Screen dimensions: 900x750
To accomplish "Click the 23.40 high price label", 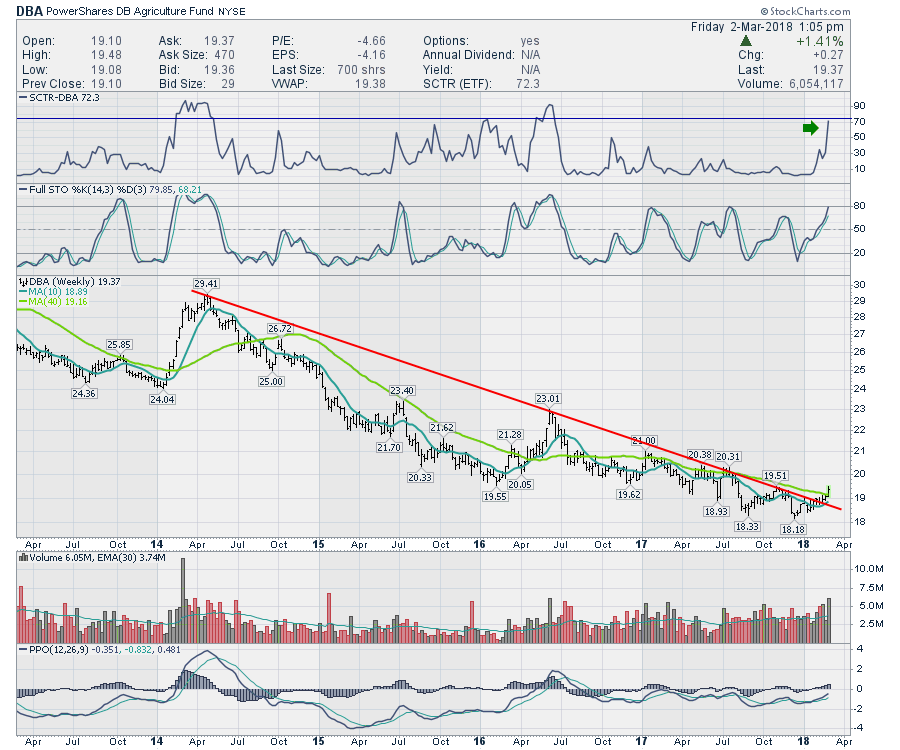I will click(x=402, y=391).
